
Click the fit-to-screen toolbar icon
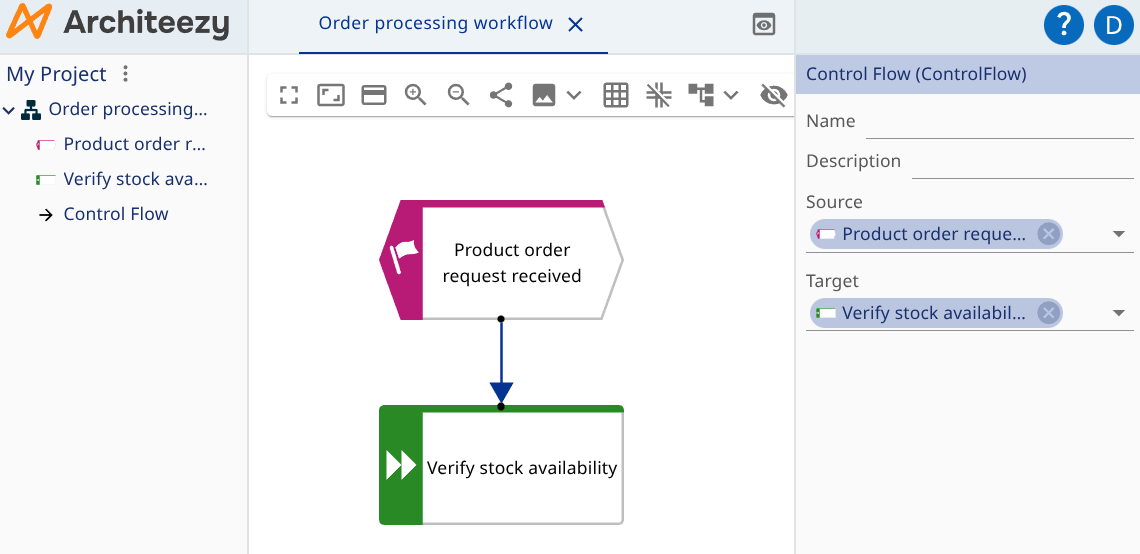click(331, 95)
